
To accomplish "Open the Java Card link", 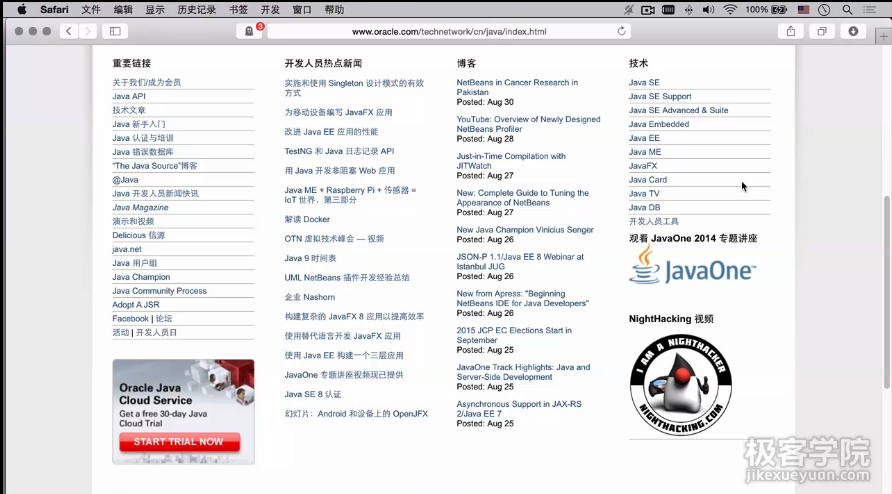I will 647,180.
